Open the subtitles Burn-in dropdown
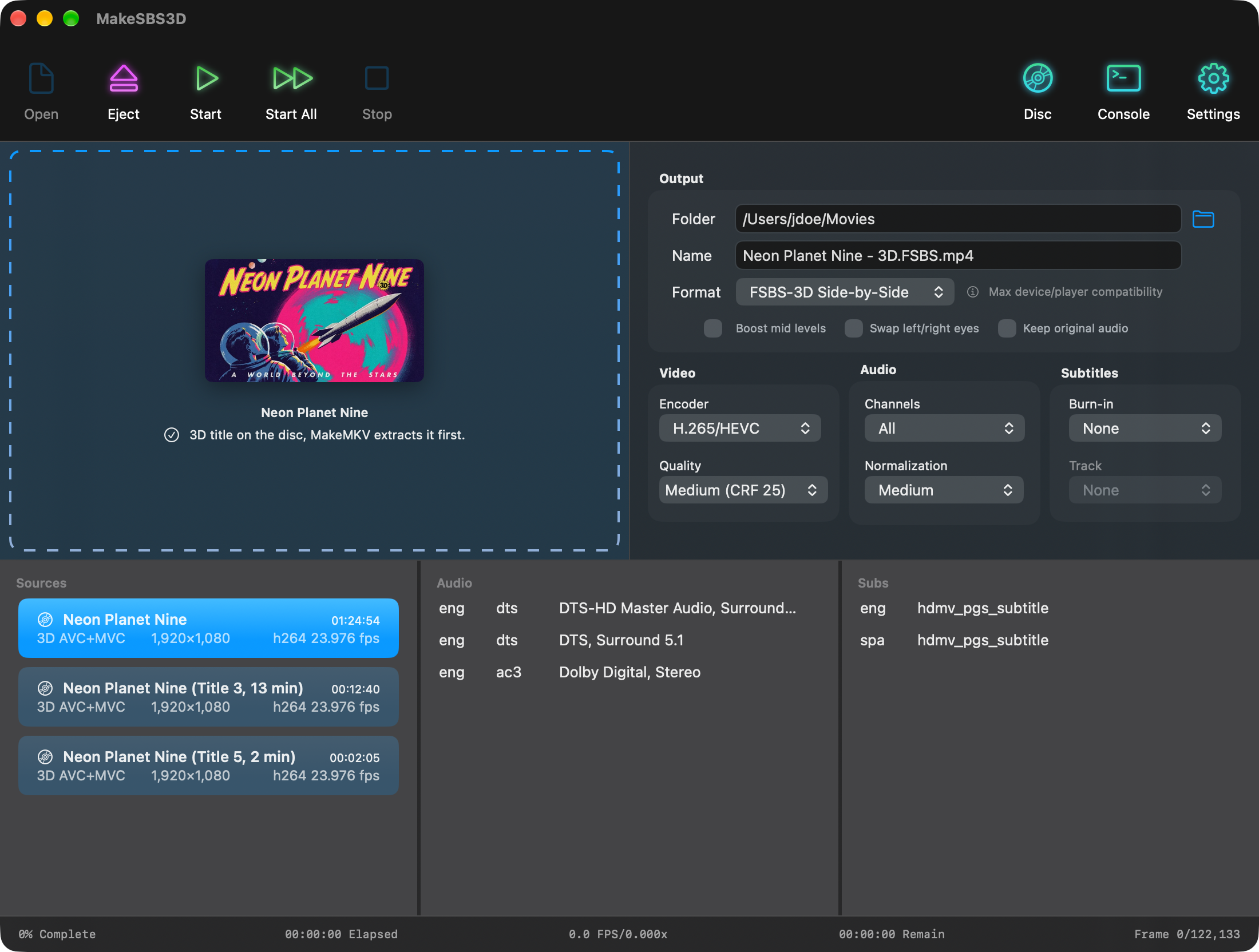This screenshot has width=1259, height=952. (1145, 428)
